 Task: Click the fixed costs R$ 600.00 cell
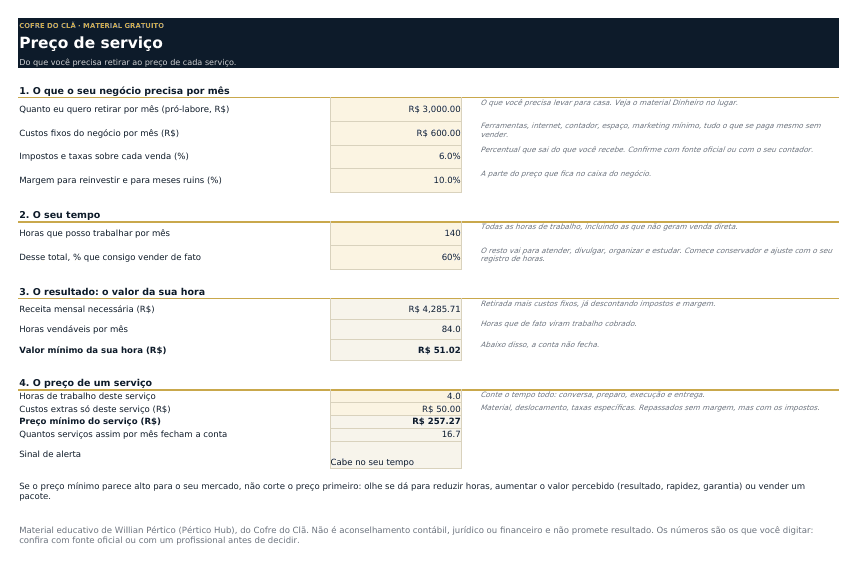(396, 133)
